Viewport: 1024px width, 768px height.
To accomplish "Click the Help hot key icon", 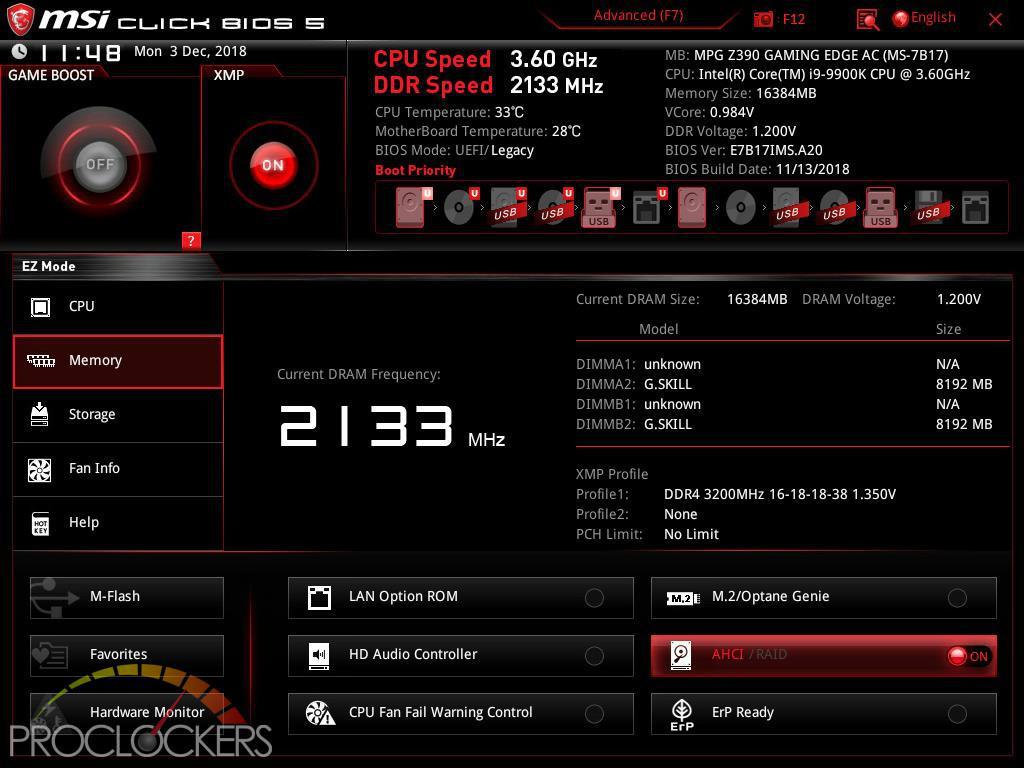I will point(40,523).
